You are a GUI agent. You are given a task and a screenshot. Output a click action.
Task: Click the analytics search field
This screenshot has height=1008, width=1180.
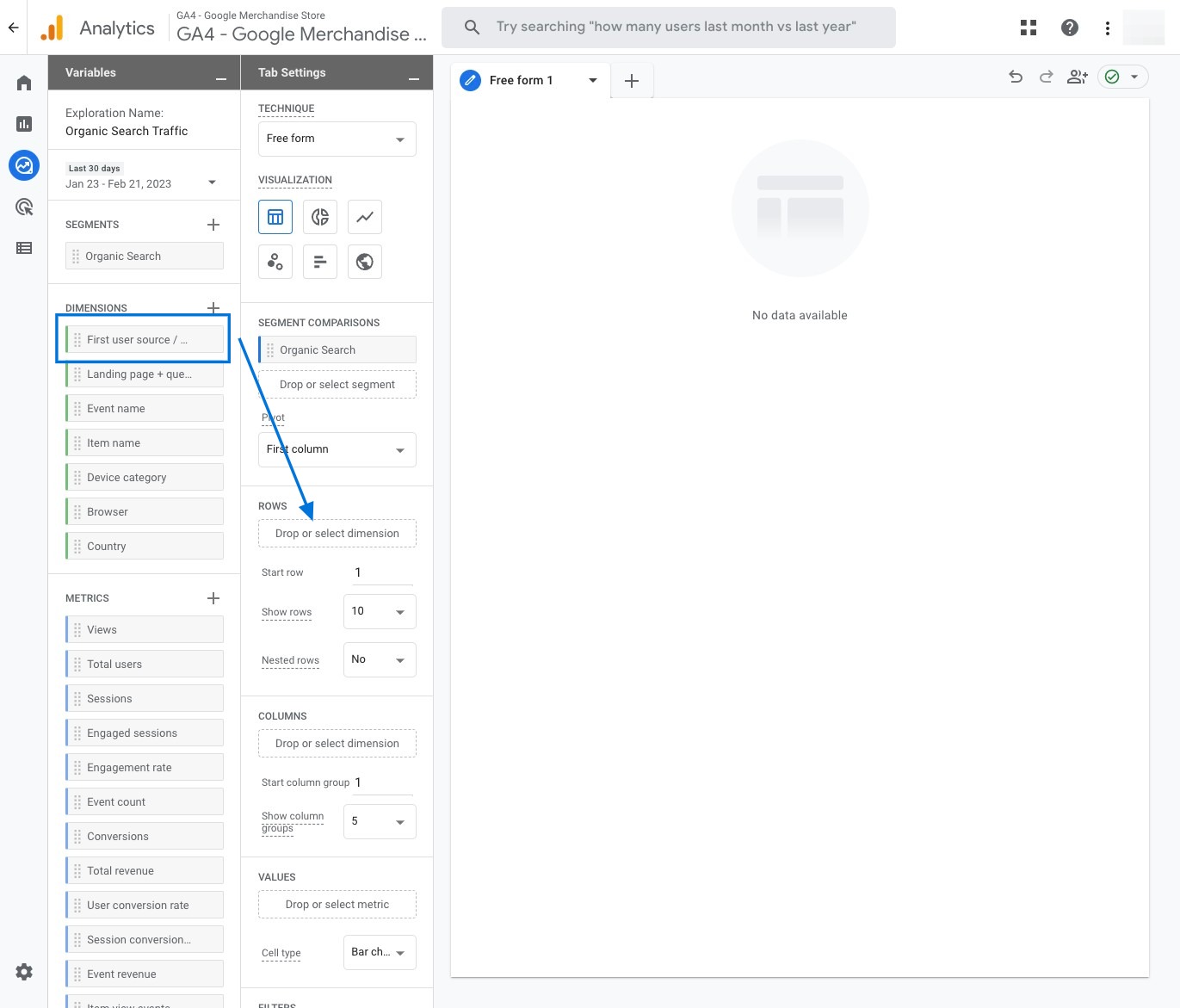coord(669,28)
